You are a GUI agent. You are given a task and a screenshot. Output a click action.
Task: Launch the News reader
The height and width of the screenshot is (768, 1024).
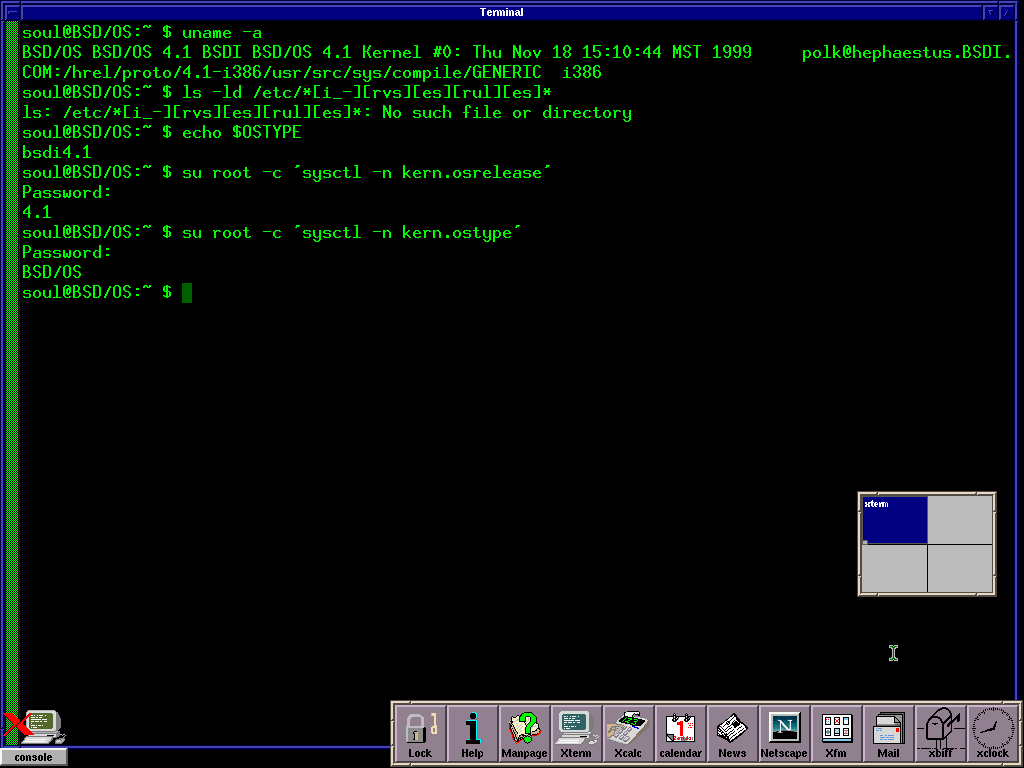coord(732,734)
